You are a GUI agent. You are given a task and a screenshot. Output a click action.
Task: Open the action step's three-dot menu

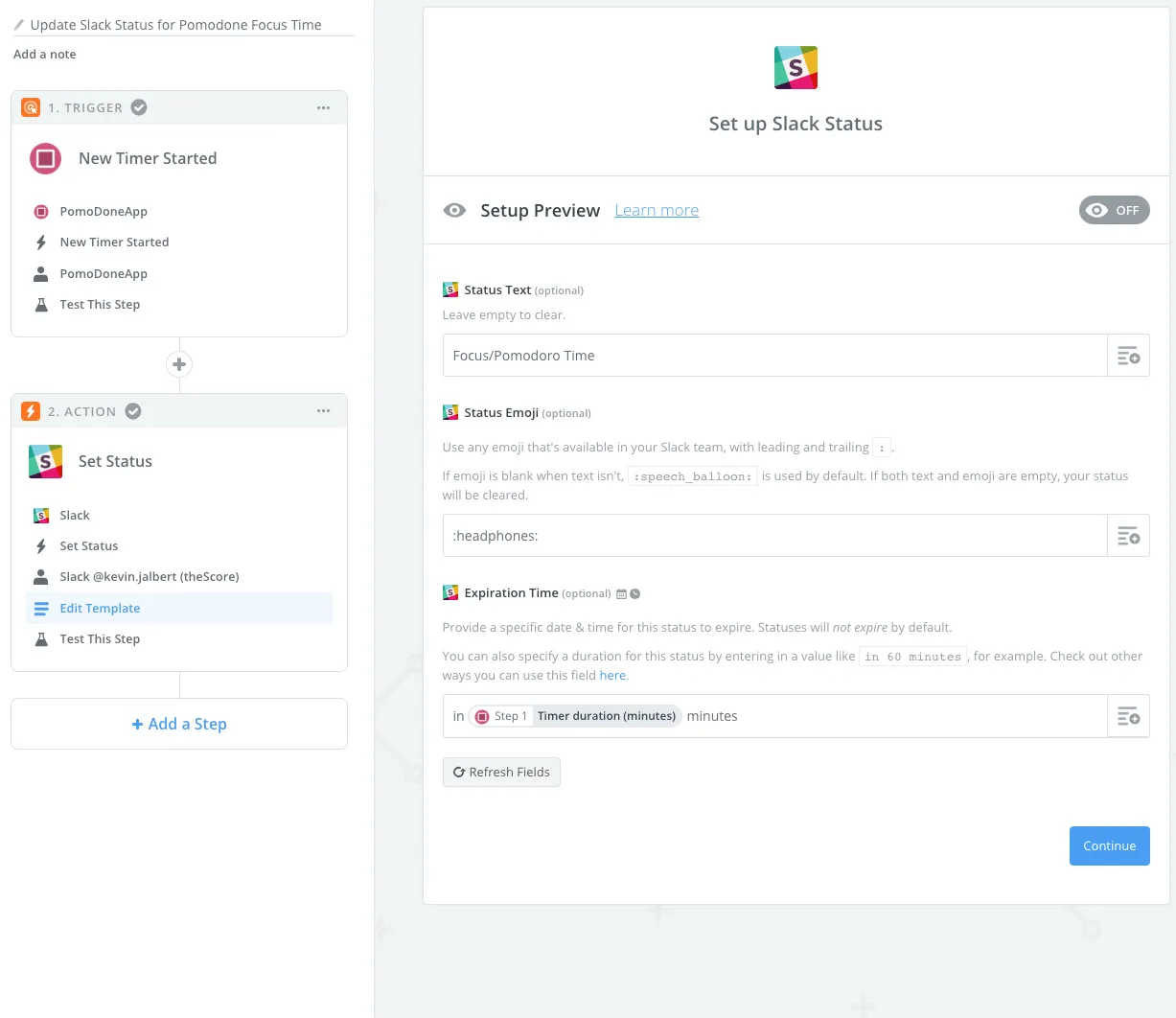324,411
